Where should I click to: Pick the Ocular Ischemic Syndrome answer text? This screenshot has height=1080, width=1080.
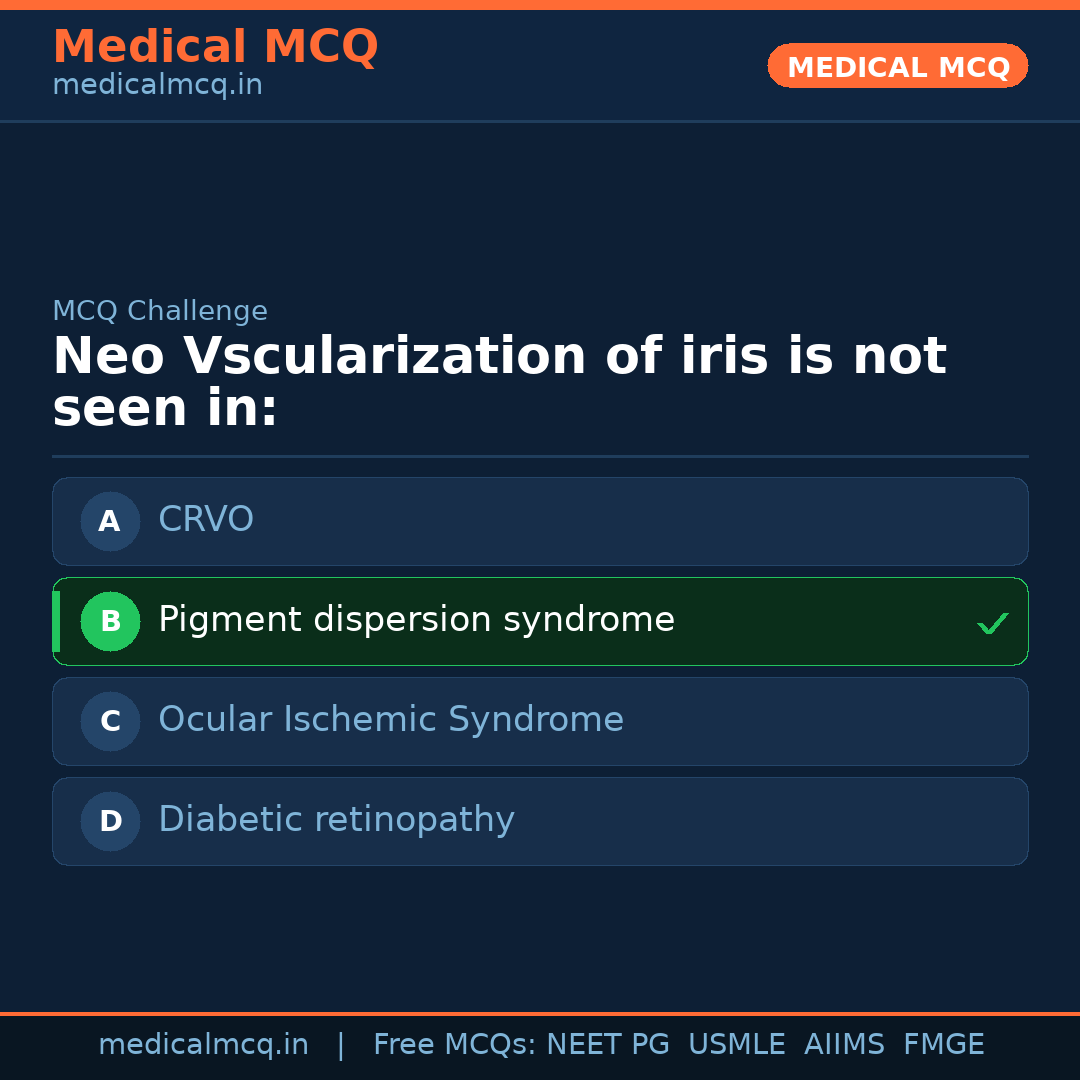[391, 720]
